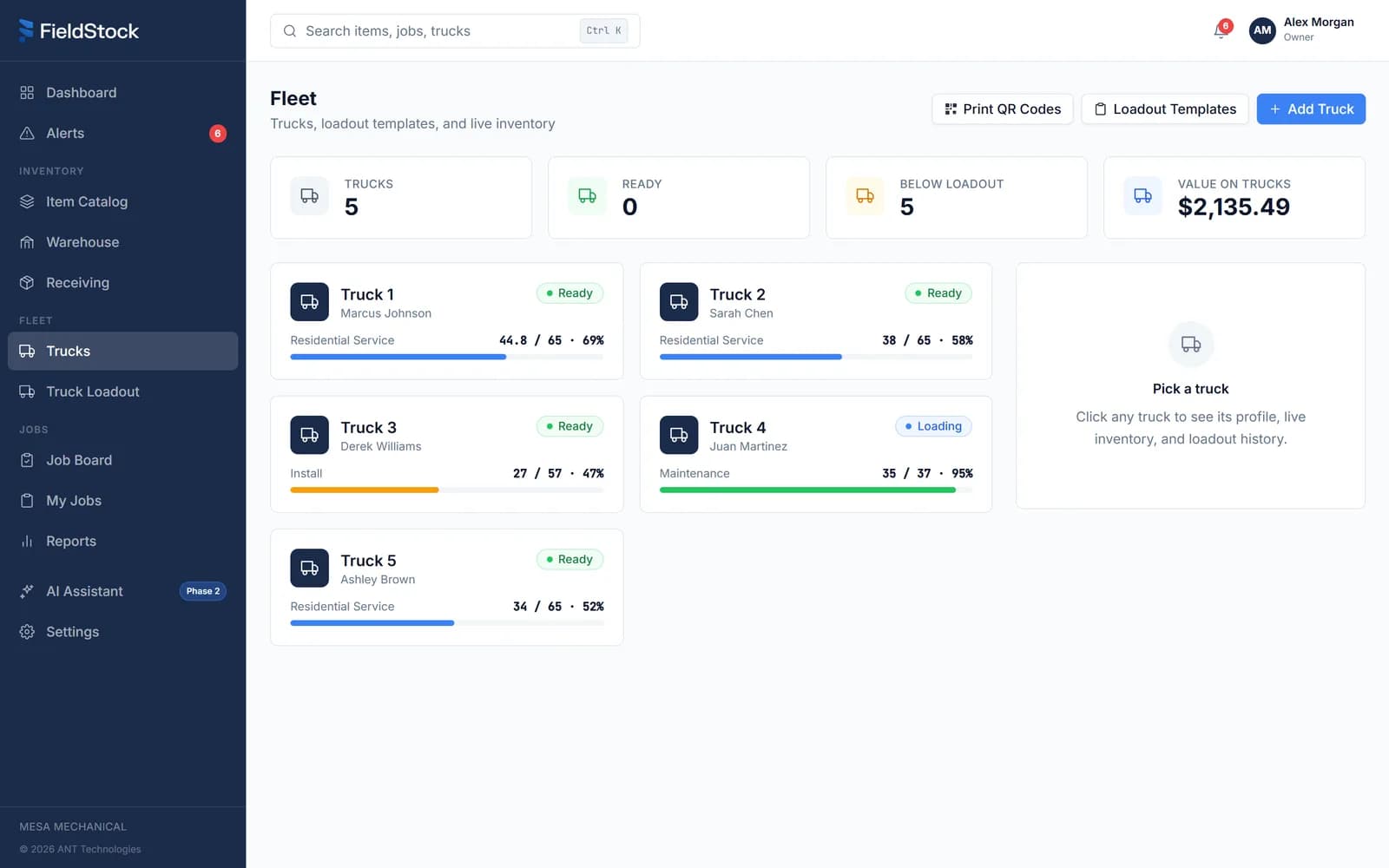1389x868 pixels.
Task: Click the FieldStock logo icon
Action: (26, 30)
